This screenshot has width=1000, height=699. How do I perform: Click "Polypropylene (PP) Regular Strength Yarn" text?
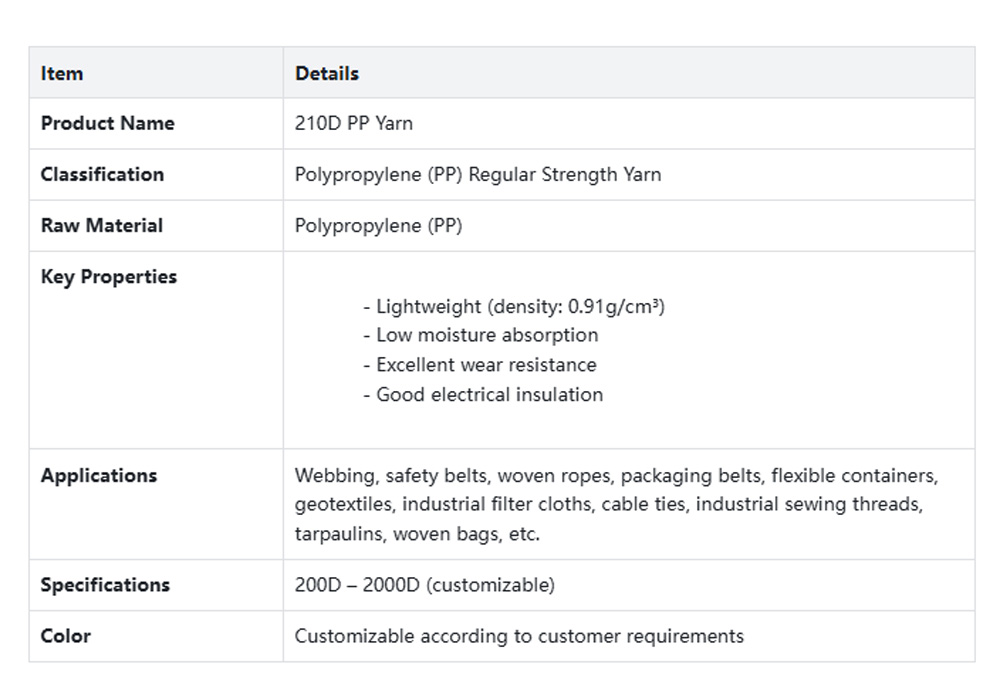tap(478, 174)
